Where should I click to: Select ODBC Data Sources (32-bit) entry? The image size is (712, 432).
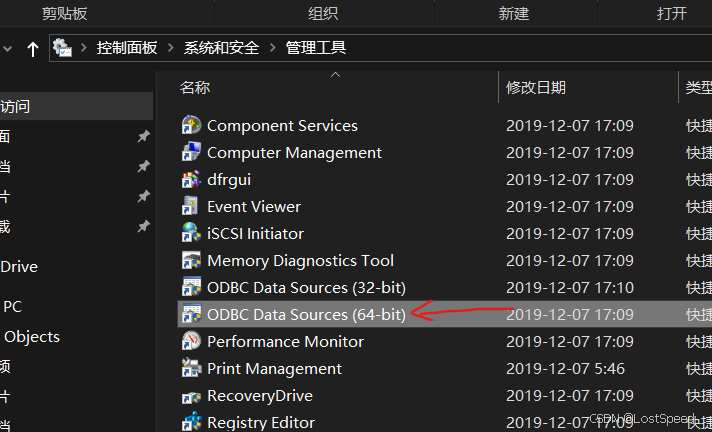pos(306,288)
